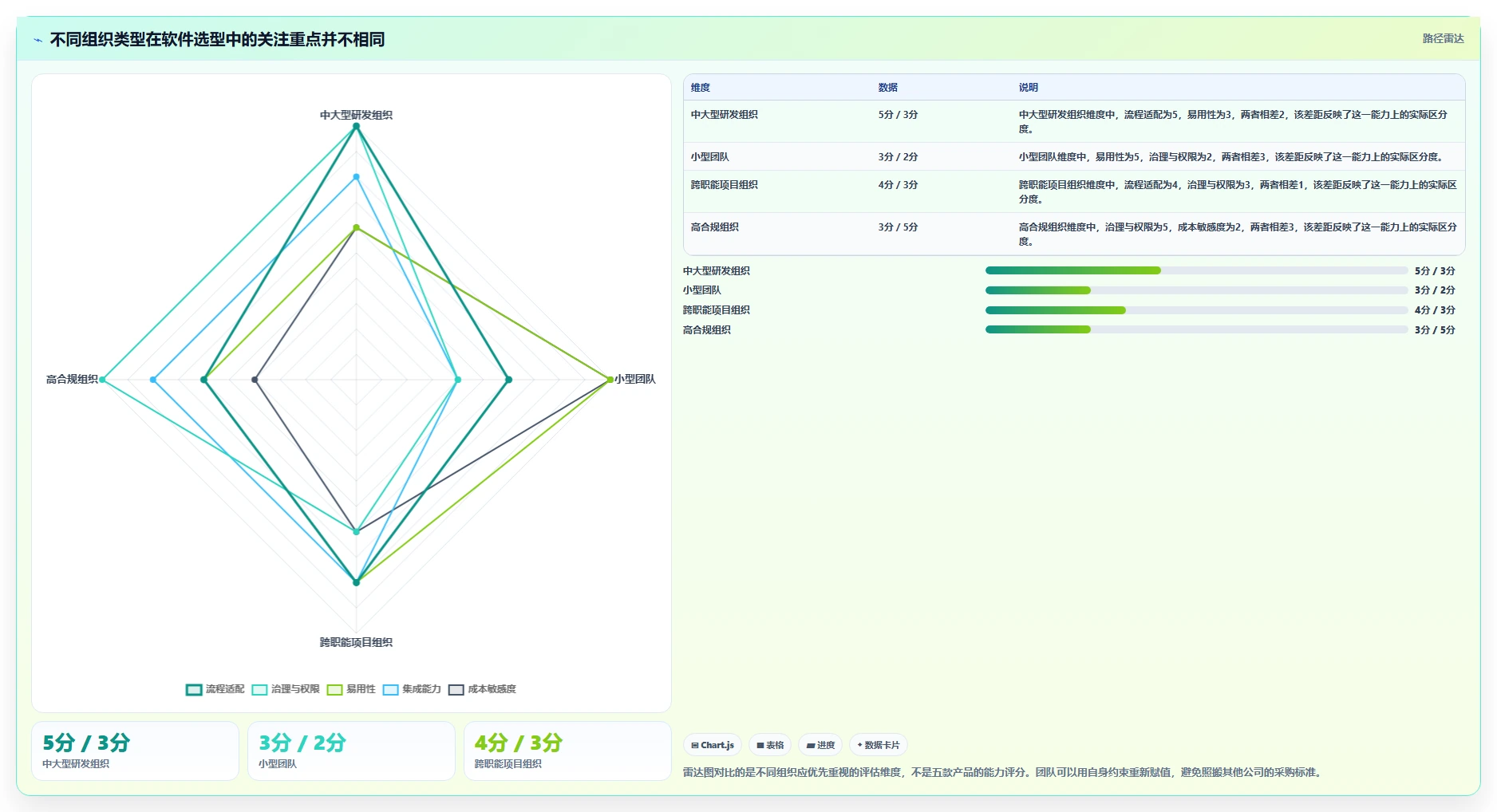Screen dimensions: 1497x812
Task: Click the 数据 table column header
Action: pyautogui.click(x=888, y=88)
